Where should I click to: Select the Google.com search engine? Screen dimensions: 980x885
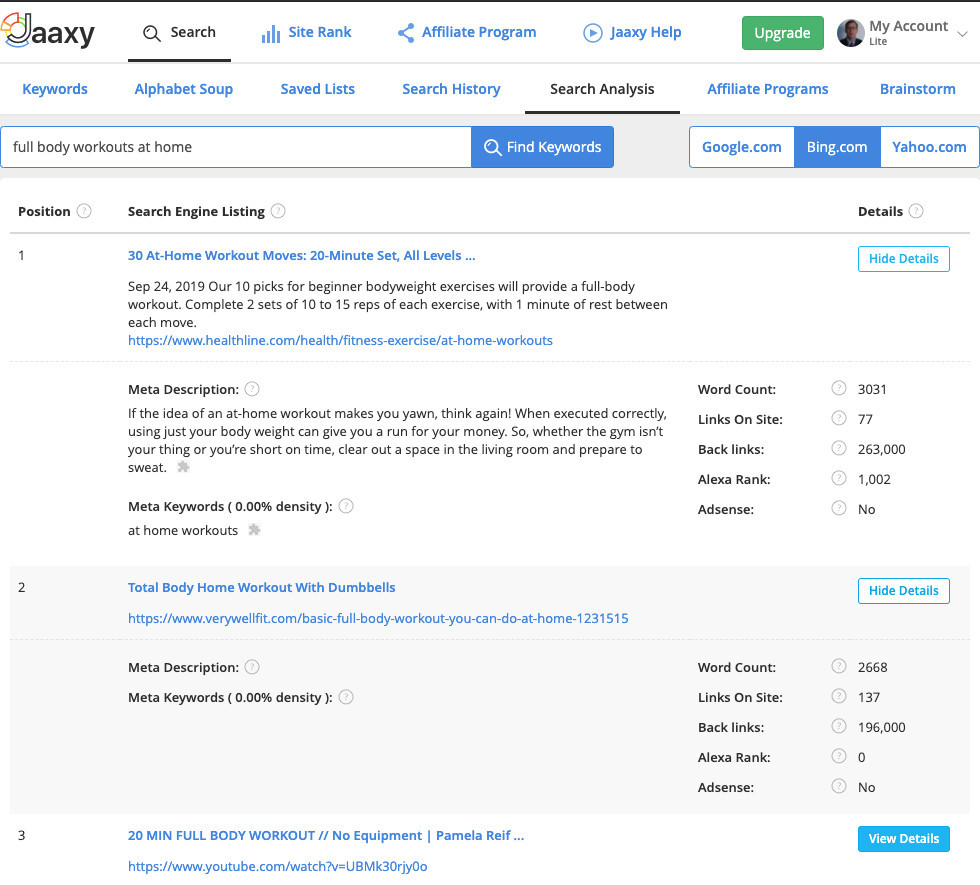[742, 147]
